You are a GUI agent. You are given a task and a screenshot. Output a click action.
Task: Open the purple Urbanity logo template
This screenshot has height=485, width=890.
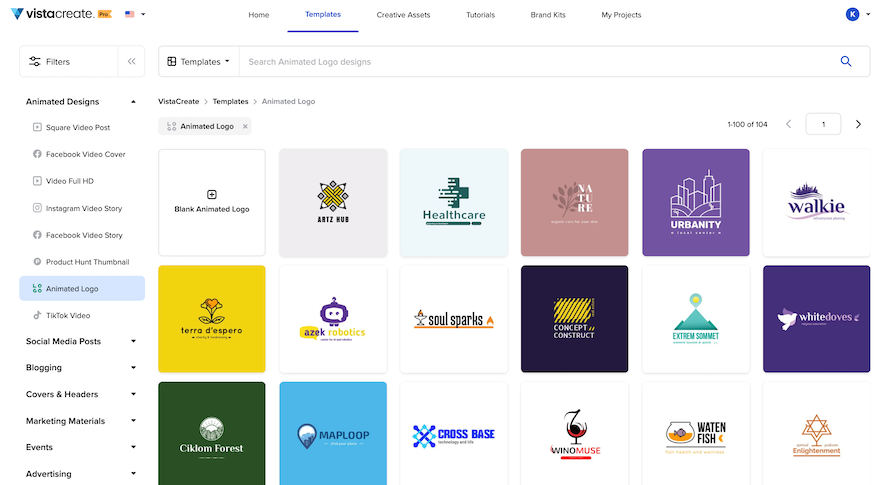coord(695,203)
